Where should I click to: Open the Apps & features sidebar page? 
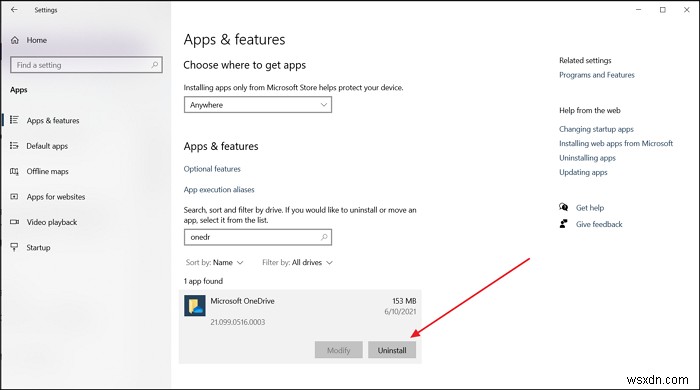[x=53, y=120]
